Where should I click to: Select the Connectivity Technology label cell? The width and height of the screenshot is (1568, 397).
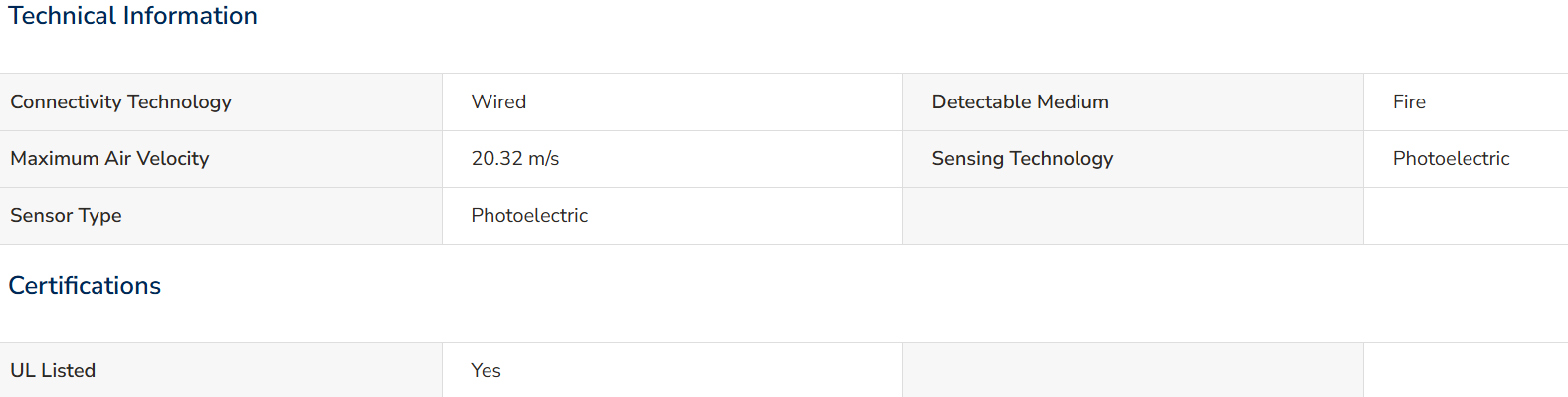click(221, 102)
